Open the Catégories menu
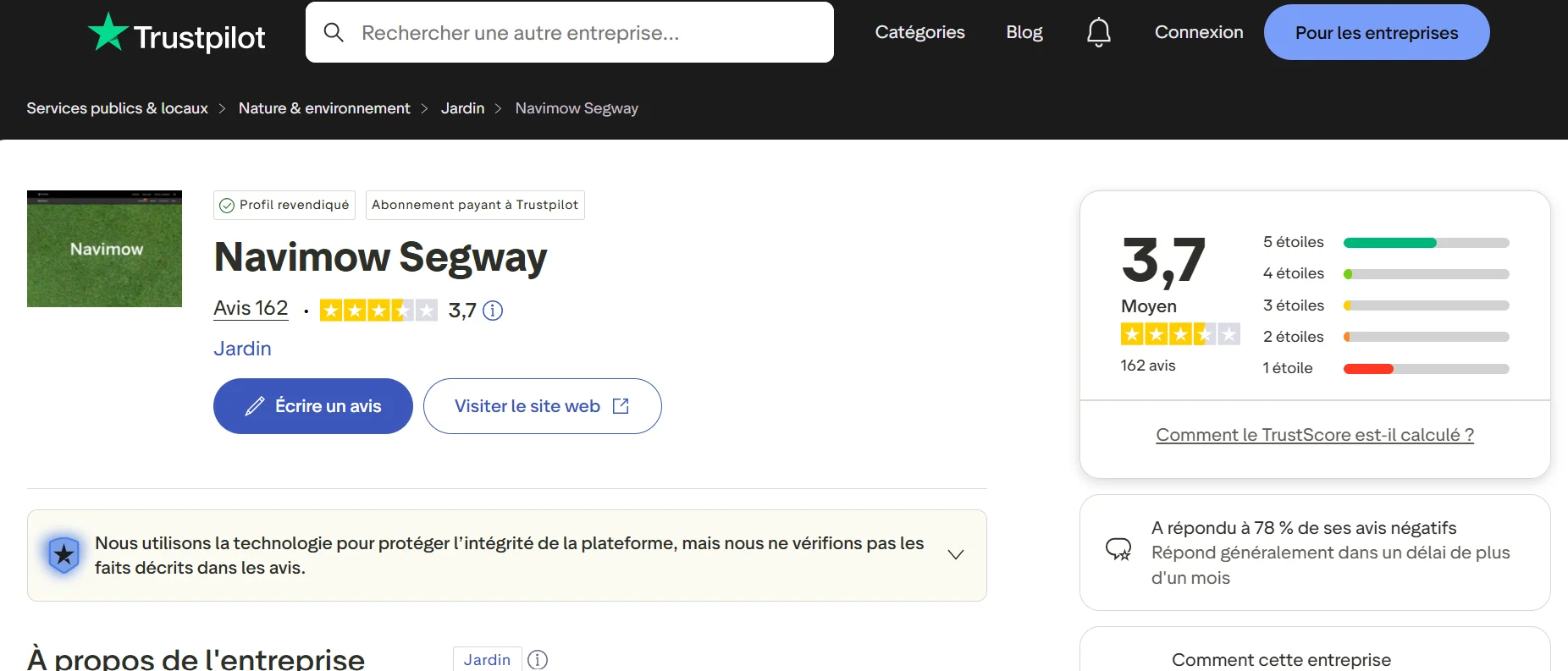The width and height of the screenshot is (1568, 671). pyautogui.click(x=919, y=32)
